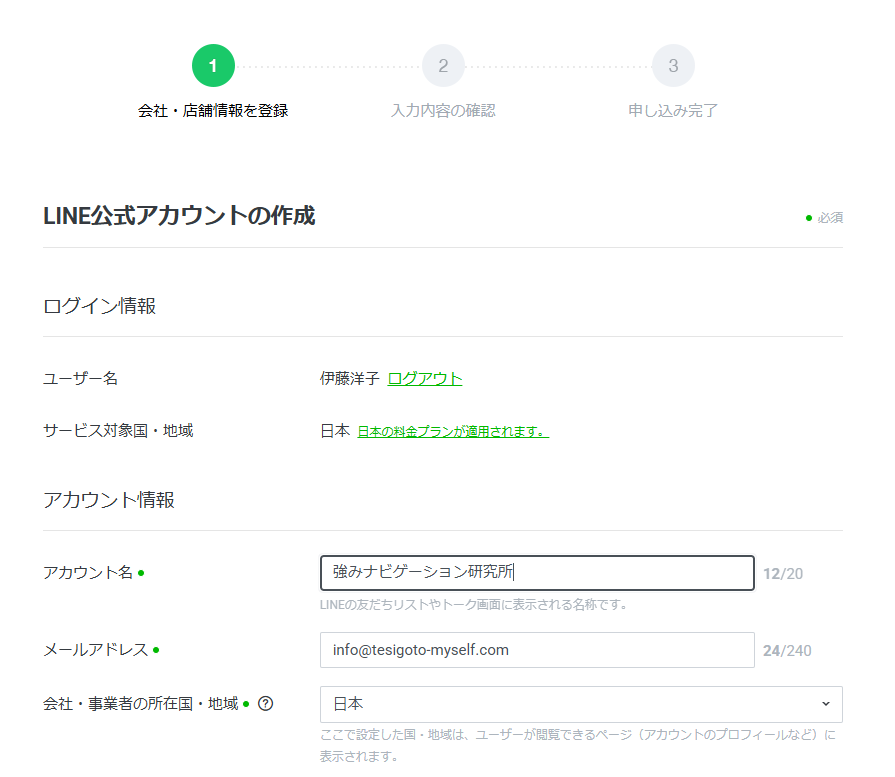Click the アカウント名 field label

point(88,573)
